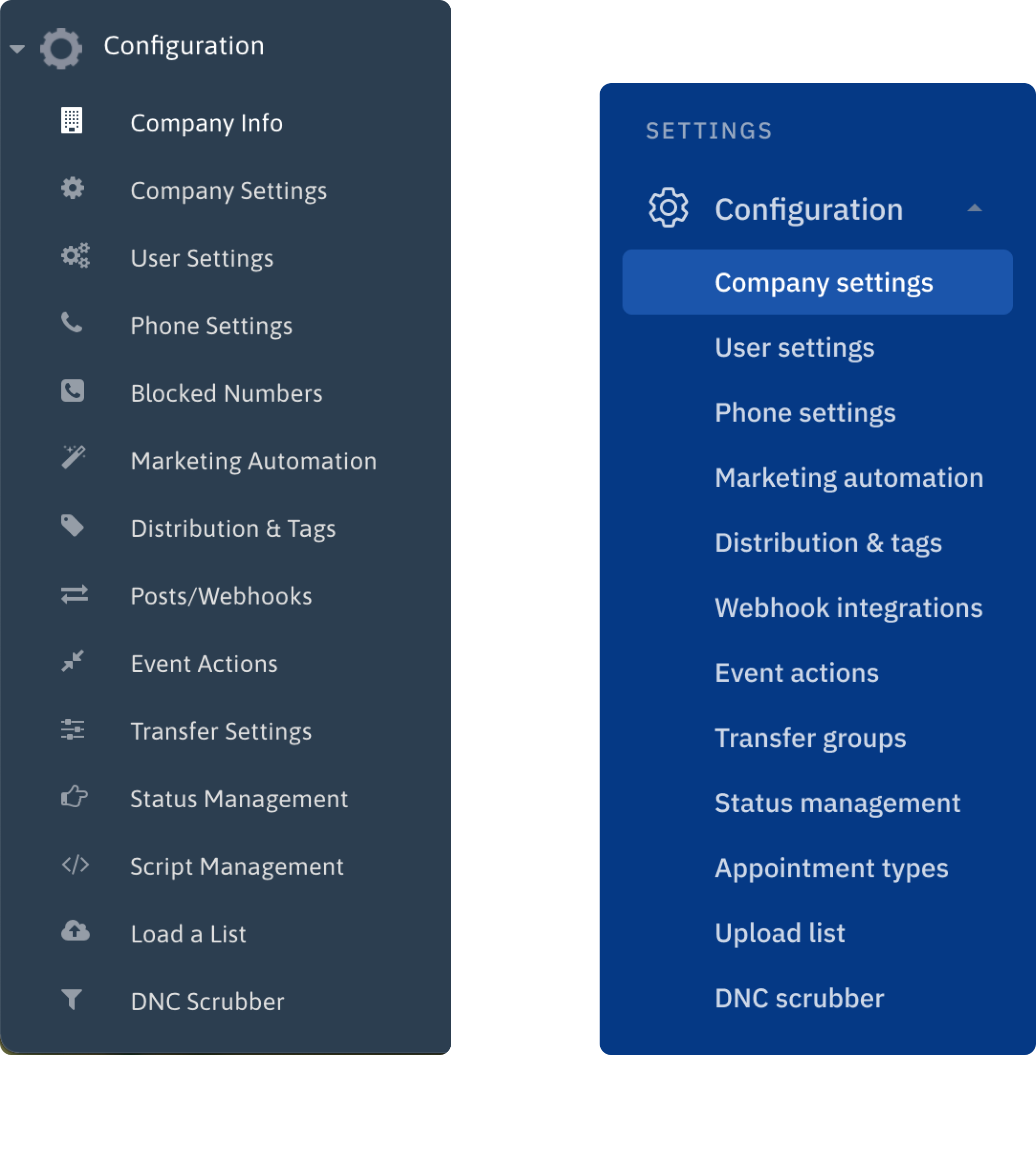This screenshot has height=1156, width=1036.
Task: Click the User Settings gears icon
Action: [75, 256]
